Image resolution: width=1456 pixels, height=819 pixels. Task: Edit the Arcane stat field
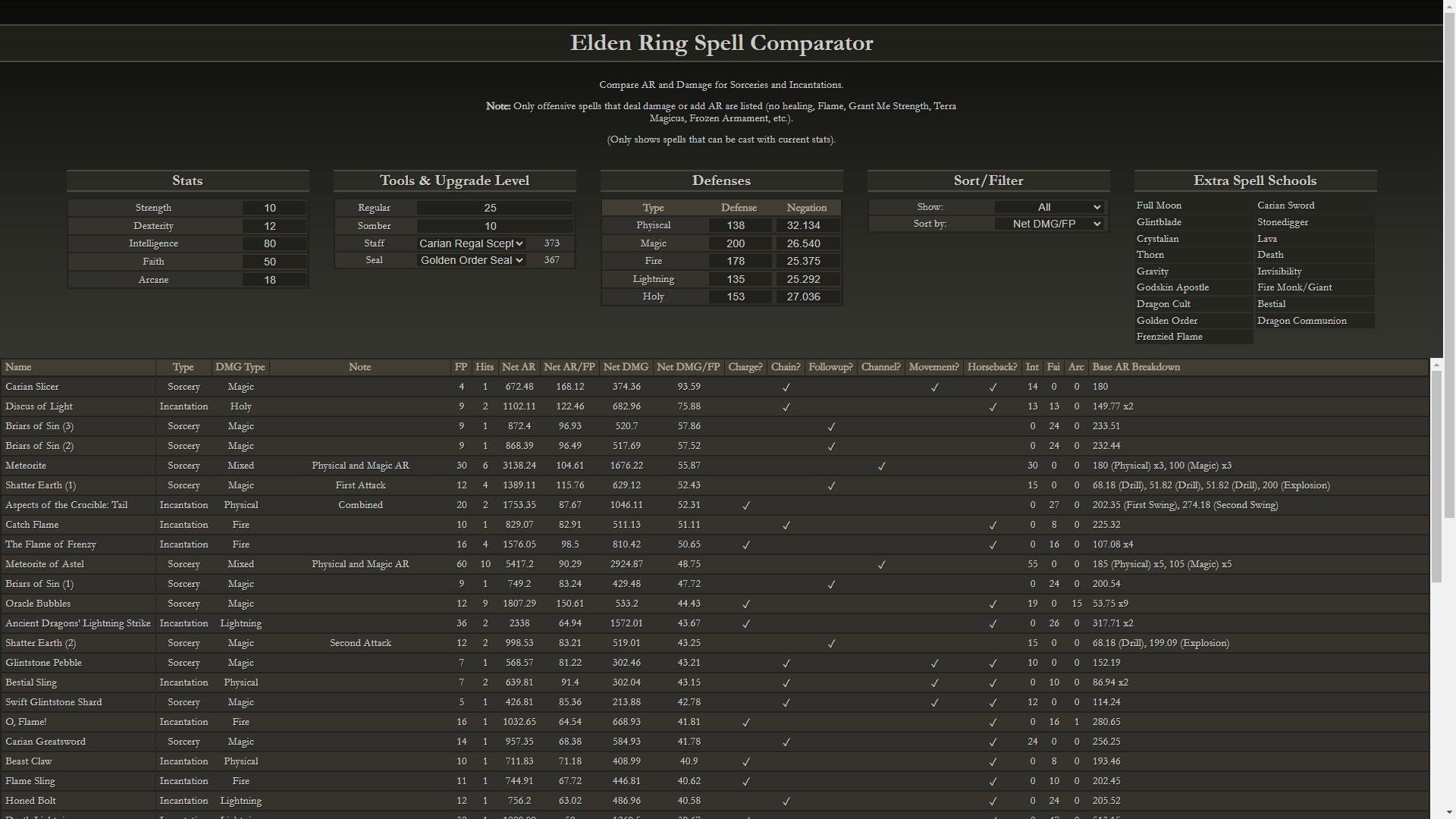[x=274, y=280]
